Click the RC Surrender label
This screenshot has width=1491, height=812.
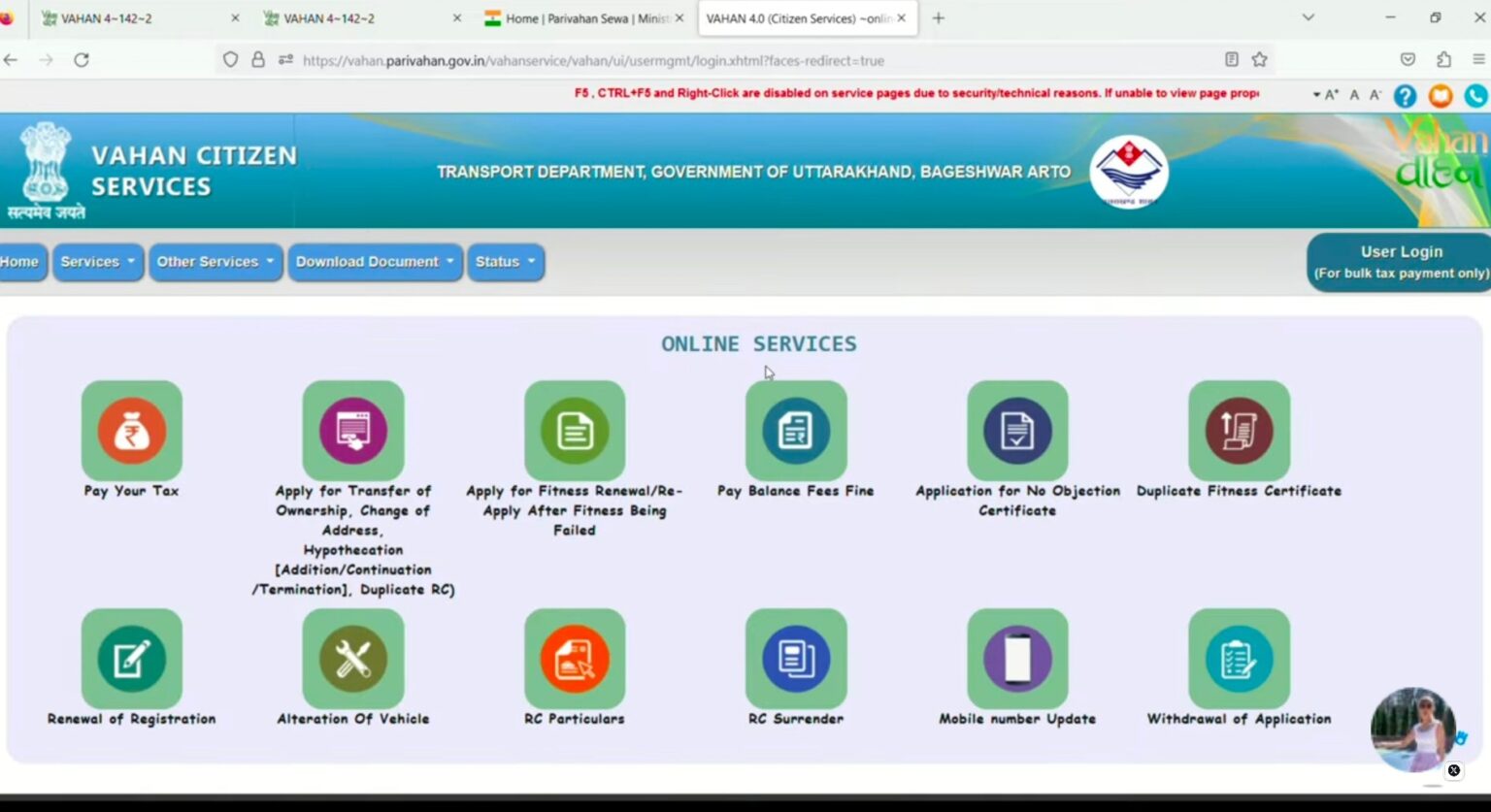pyautogui.click(x=796, y=719)
